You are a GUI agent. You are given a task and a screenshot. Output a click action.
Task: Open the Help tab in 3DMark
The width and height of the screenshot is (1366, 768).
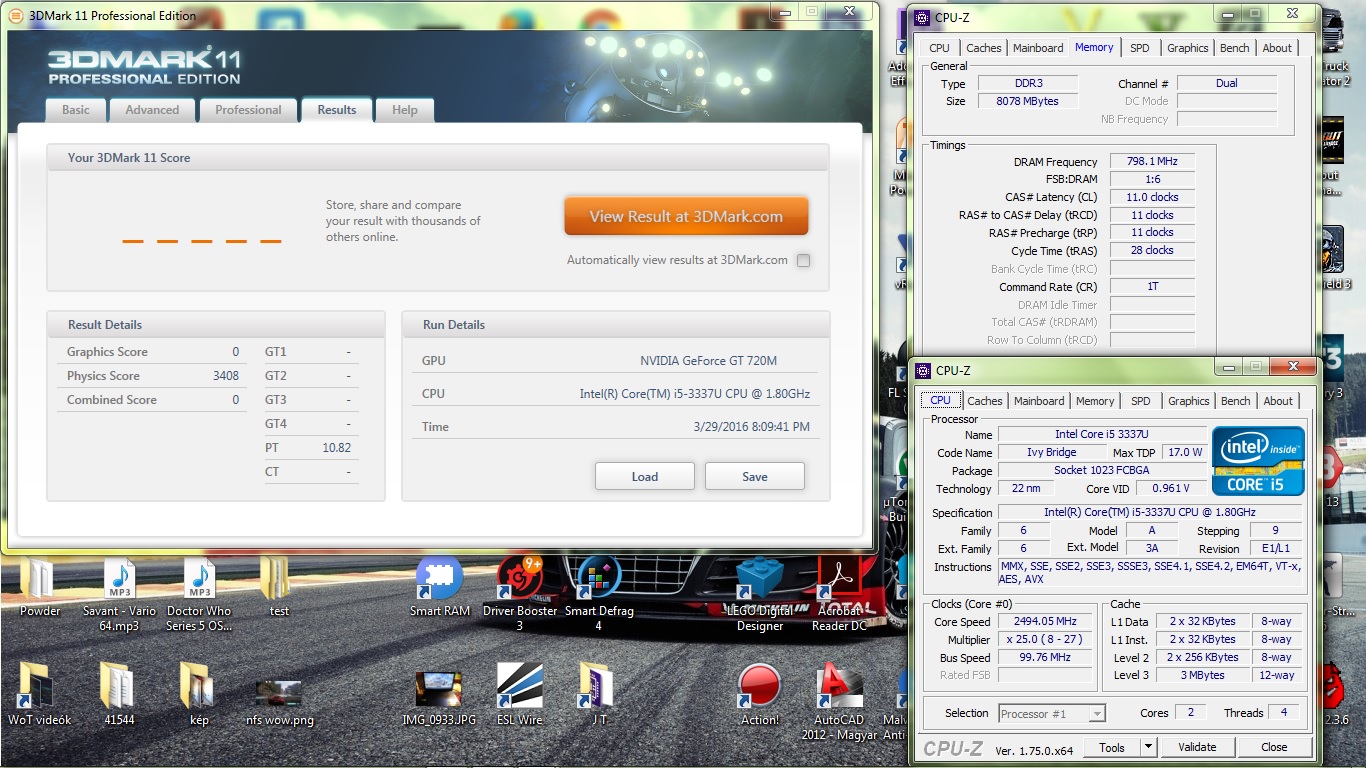pyautogui.click(x=405, y=110)
